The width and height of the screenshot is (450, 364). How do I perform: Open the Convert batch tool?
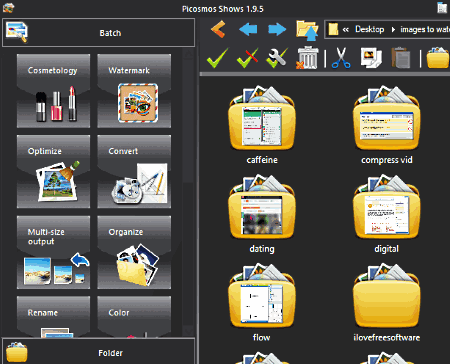click(134, 172)
